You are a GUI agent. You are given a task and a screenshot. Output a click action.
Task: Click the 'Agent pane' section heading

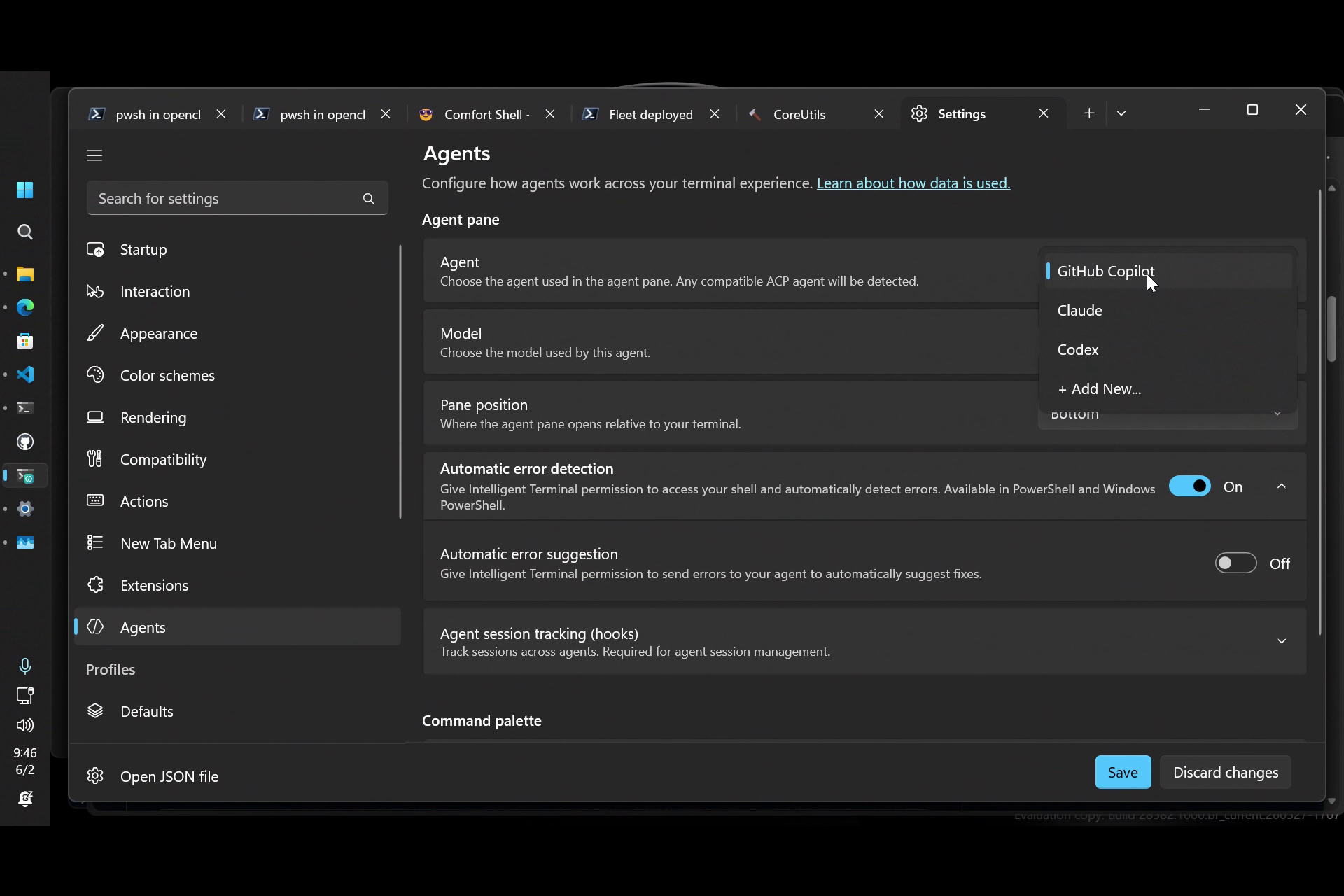click(x=461, y=220)
